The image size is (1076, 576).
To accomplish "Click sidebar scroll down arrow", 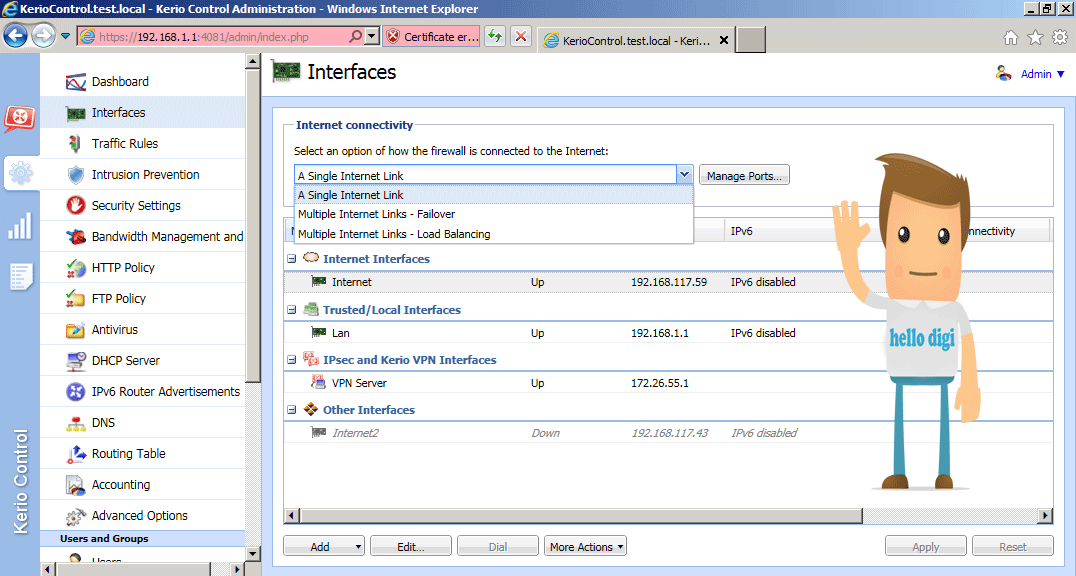I will pyautogui.click(x=252, y=553).
